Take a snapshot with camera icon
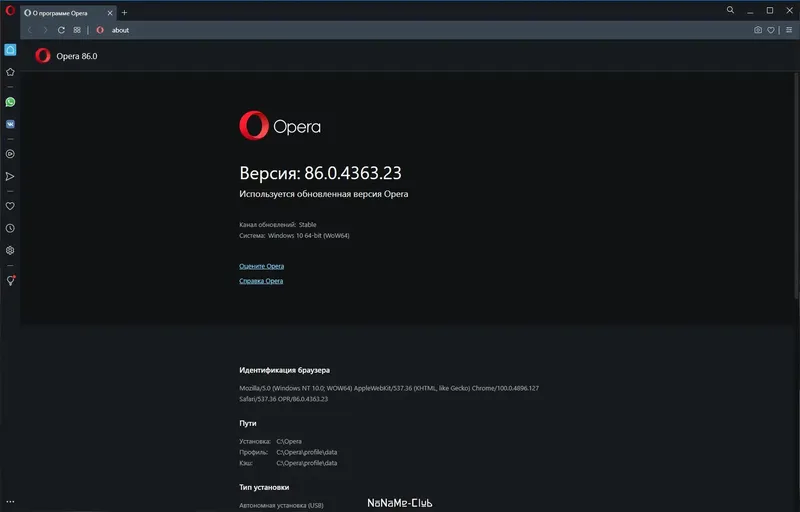800x512 pixels. pyautogui.click(x=758, y=30)
